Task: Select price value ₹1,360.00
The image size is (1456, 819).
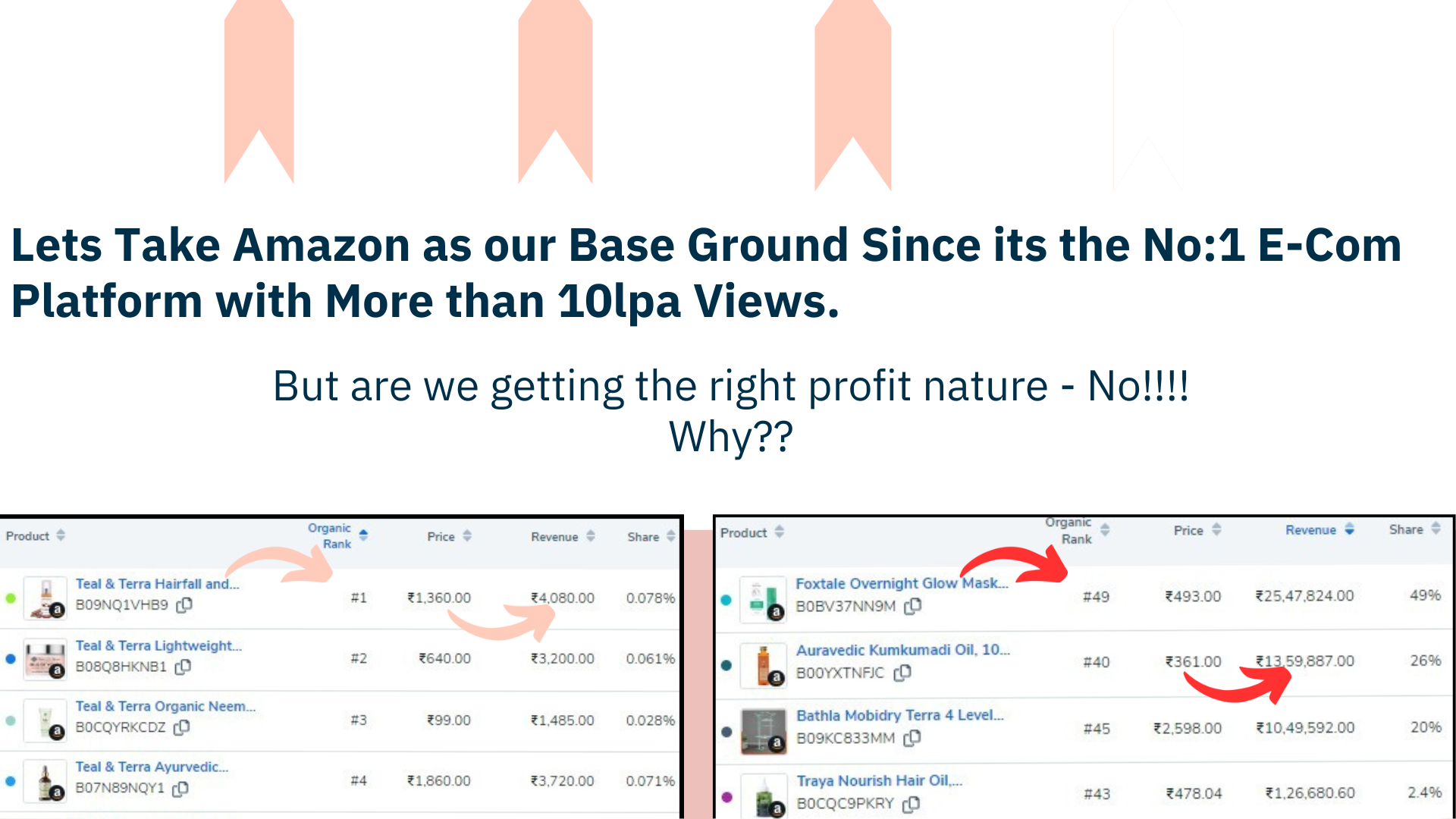Action: pyautogui.click(x=439, y=598)
